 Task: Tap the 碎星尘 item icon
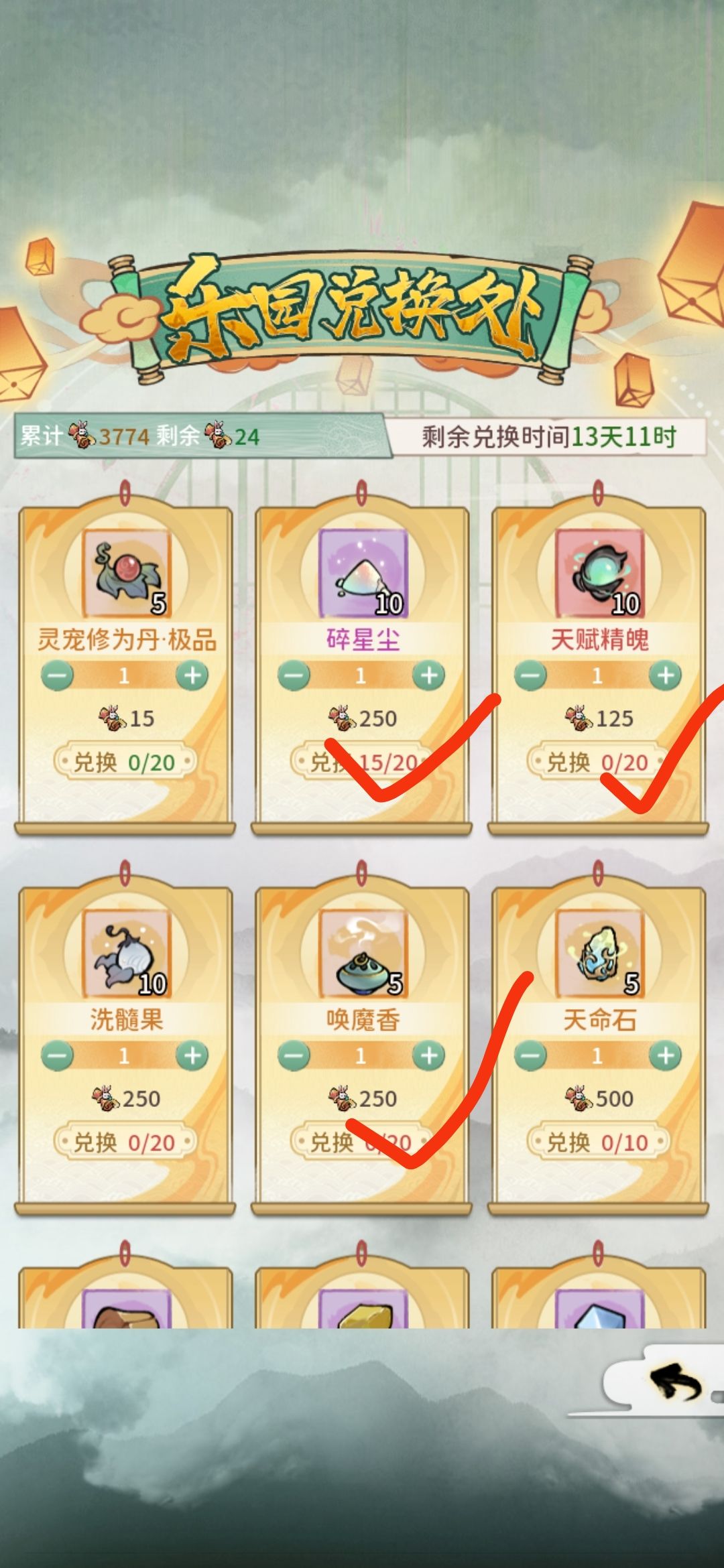coord(363,573)
